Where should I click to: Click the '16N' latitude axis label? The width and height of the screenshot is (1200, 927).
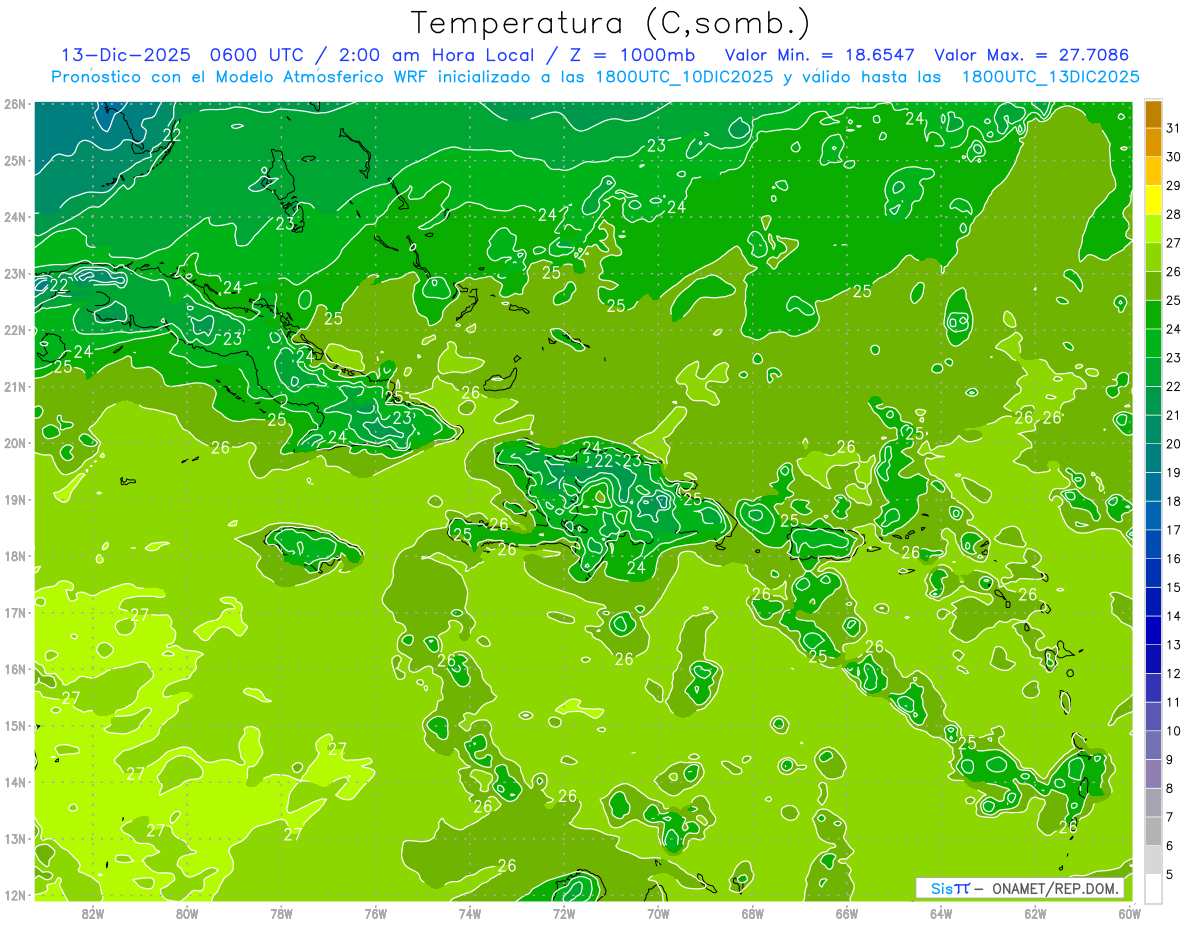(16, 669)
